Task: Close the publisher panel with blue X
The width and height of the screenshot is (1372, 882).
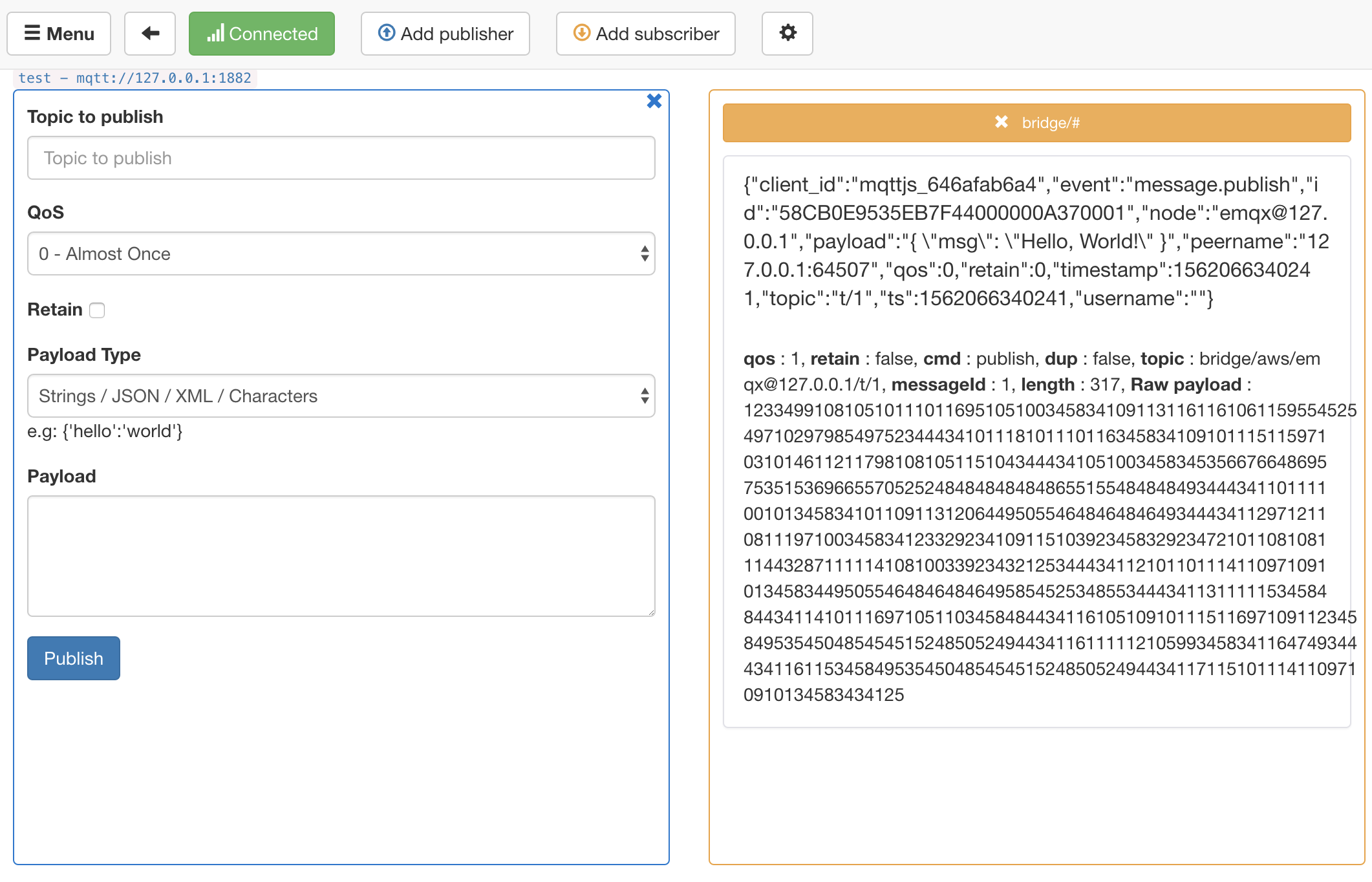Action: tap(654, 101)
